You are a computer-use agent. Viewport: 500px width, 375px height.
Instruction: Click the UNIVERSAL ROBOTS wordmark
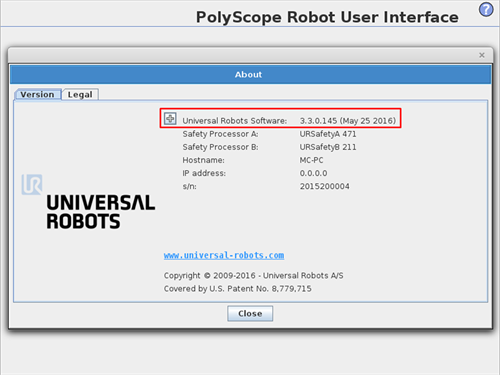click(101, 212)
